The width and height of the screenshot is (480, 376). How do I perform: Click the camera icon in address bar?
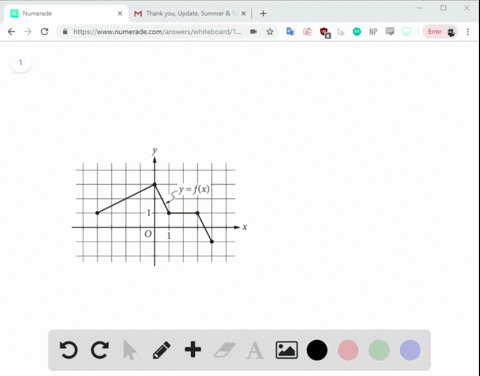[253, 32]
